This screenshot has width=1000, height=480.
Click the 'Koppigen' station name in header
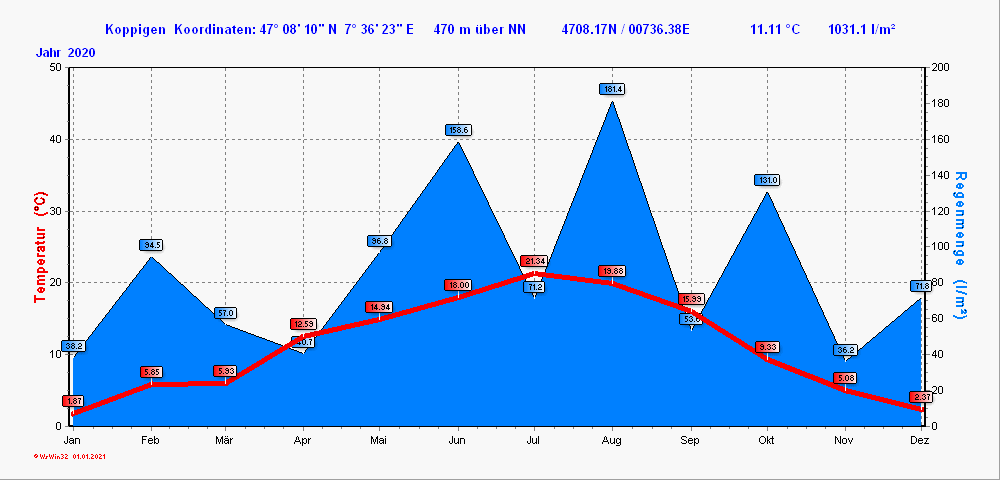[136, 29]
